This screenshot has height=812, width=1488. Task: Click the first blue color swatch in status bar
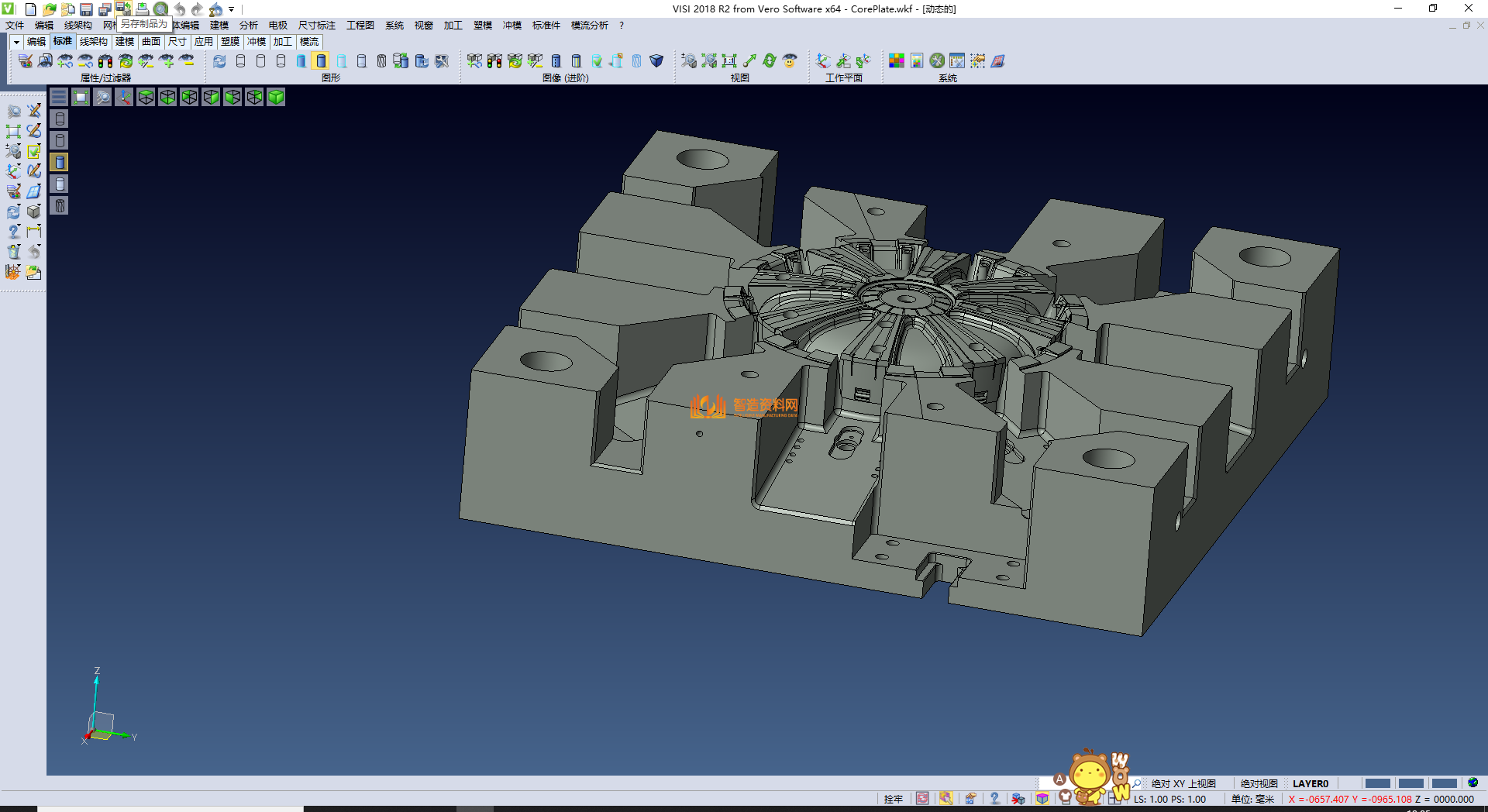pos(1377,783)
